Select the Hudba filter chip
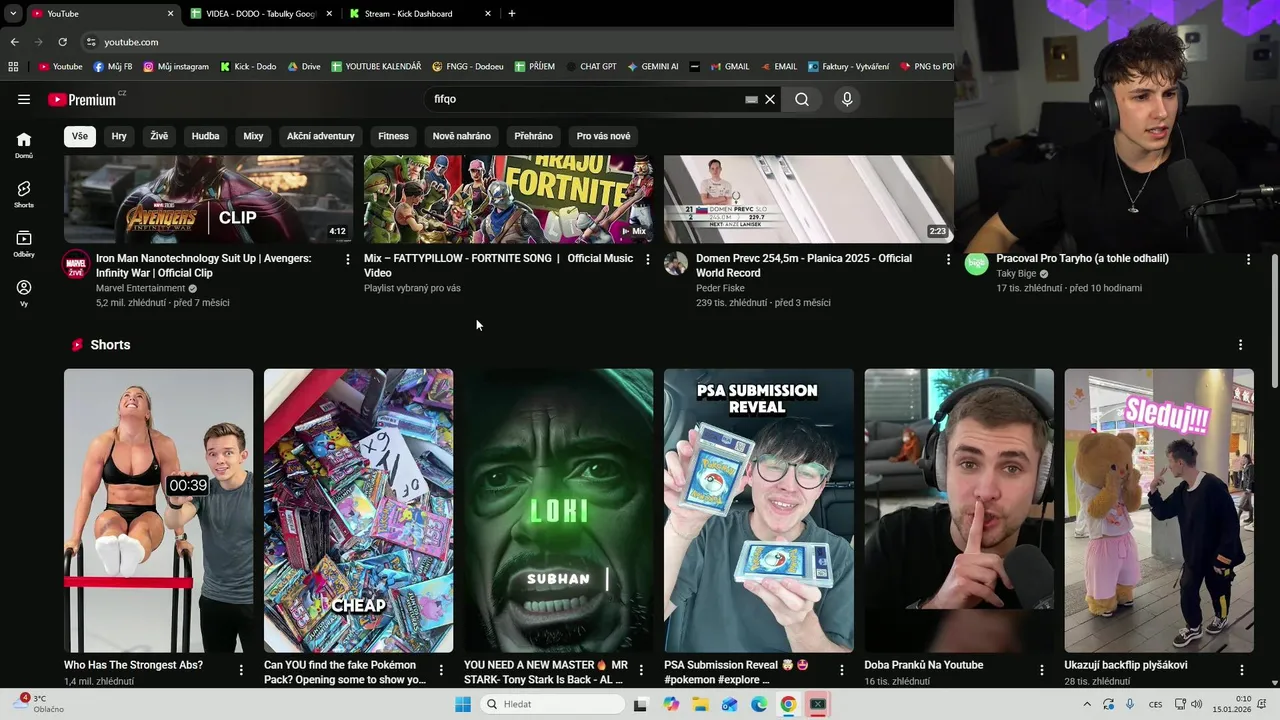Image resolution: width=1280 pixels, height=720 pixels. [205, 136]
